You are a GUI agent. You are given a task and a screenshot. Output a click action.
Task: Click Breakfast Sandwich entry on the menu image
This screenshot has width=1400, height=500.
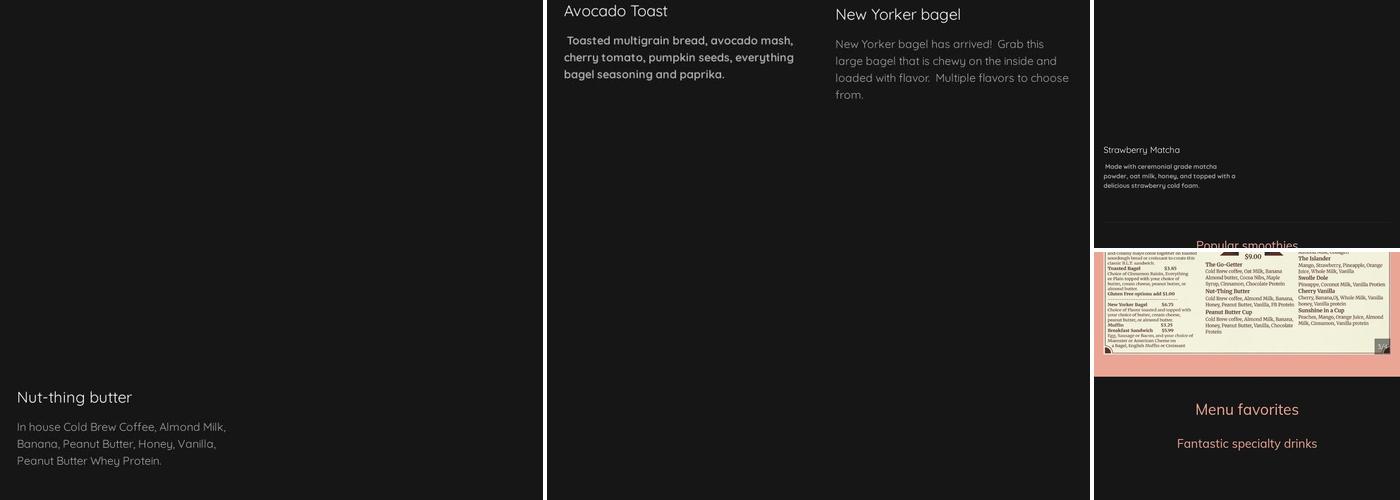[1129, 330]
